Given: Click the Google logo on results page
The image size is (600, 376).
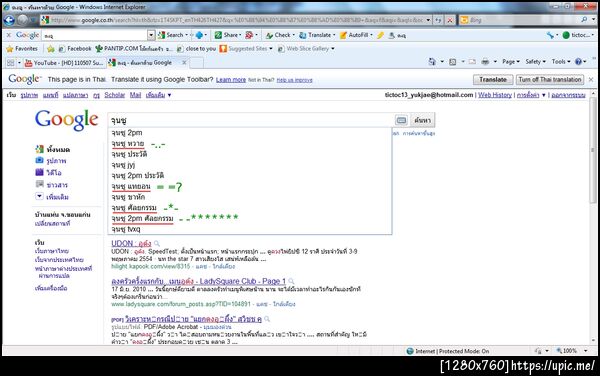Looking at the screenshot, I should (x=67, y=120).
